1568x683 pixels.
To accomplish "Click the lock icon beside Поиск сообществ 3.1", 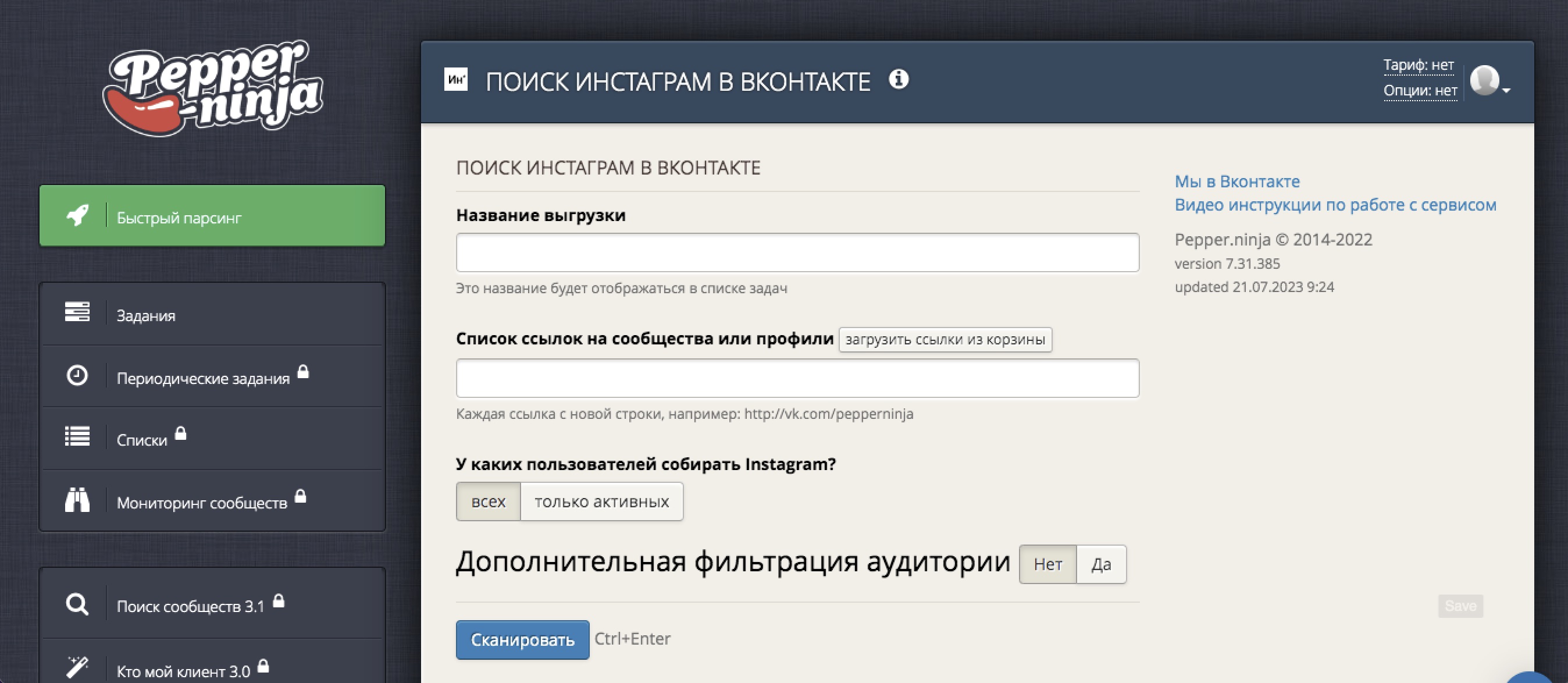I will (x=278, y=601).
